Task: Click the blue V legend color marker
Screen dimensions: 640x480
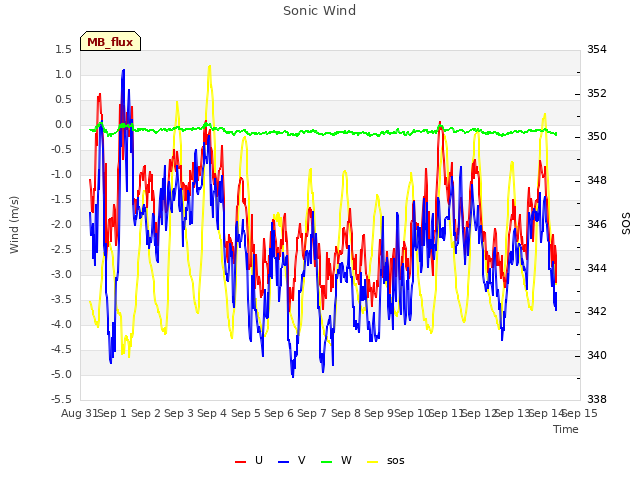Action: [283, 462]
